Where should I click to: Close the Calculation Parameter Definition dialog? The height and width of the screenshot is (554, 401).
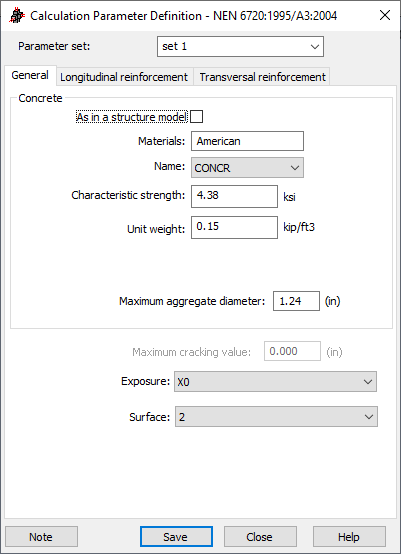pos(385,15)
